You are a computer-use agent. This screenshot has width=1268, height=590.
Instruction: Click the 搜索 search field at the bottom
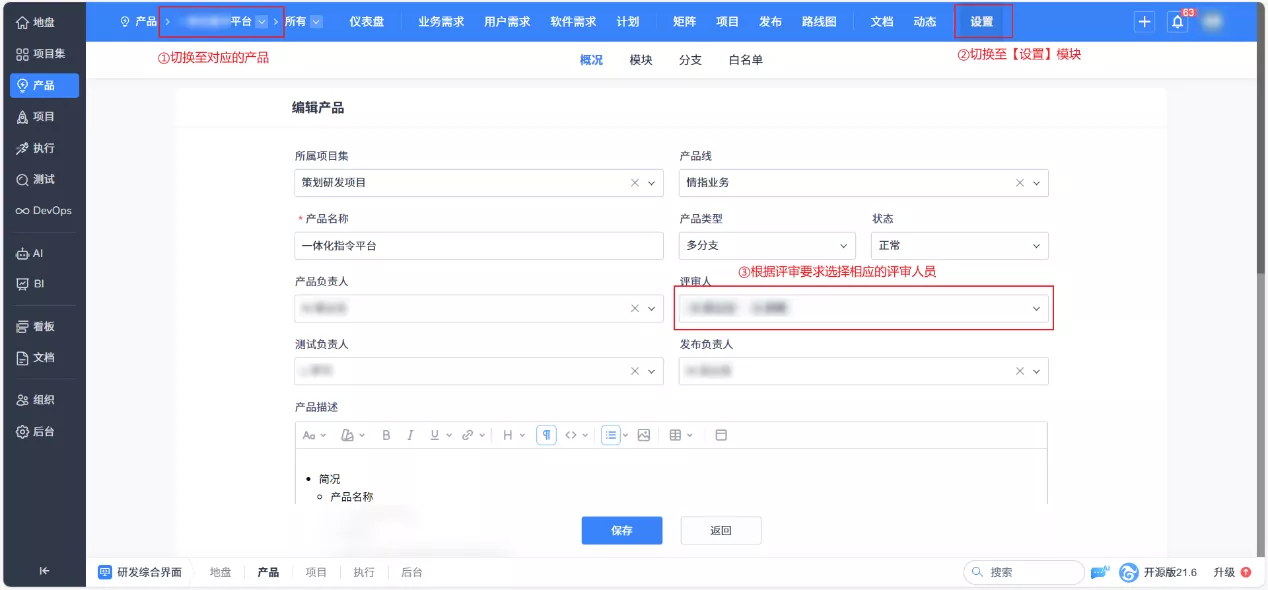point(1022,571)
